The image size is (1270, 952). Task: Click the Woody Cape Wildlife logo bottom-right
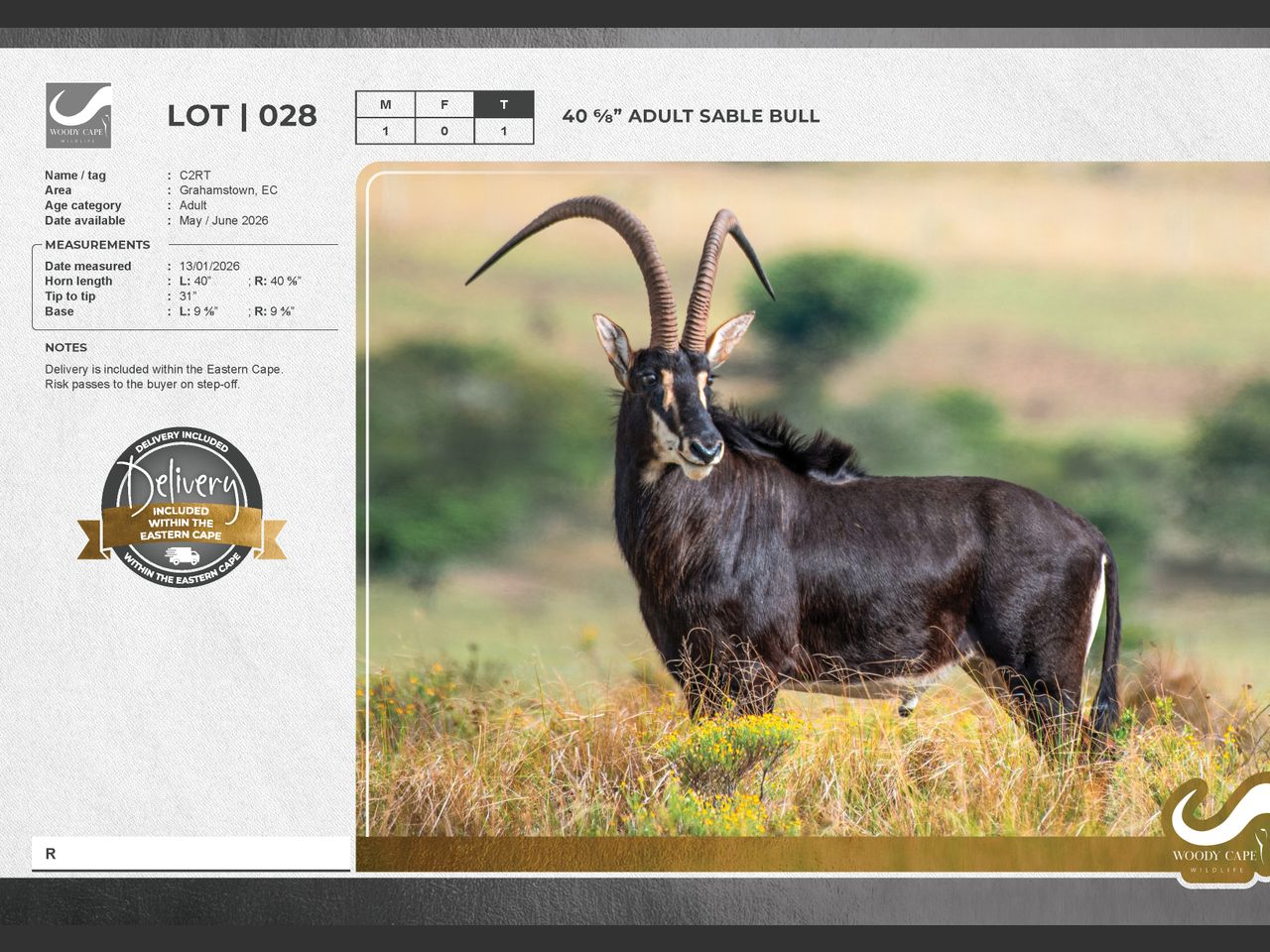point(1214,831)
